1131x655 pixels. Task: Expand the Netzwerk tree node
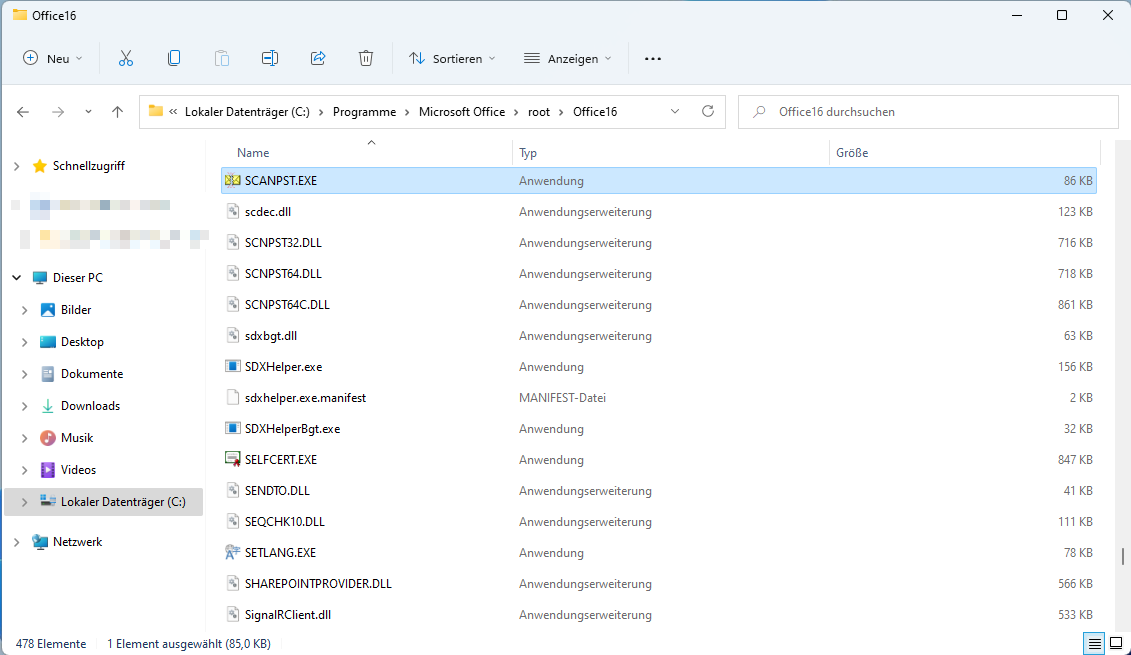(x=17, y=542)
